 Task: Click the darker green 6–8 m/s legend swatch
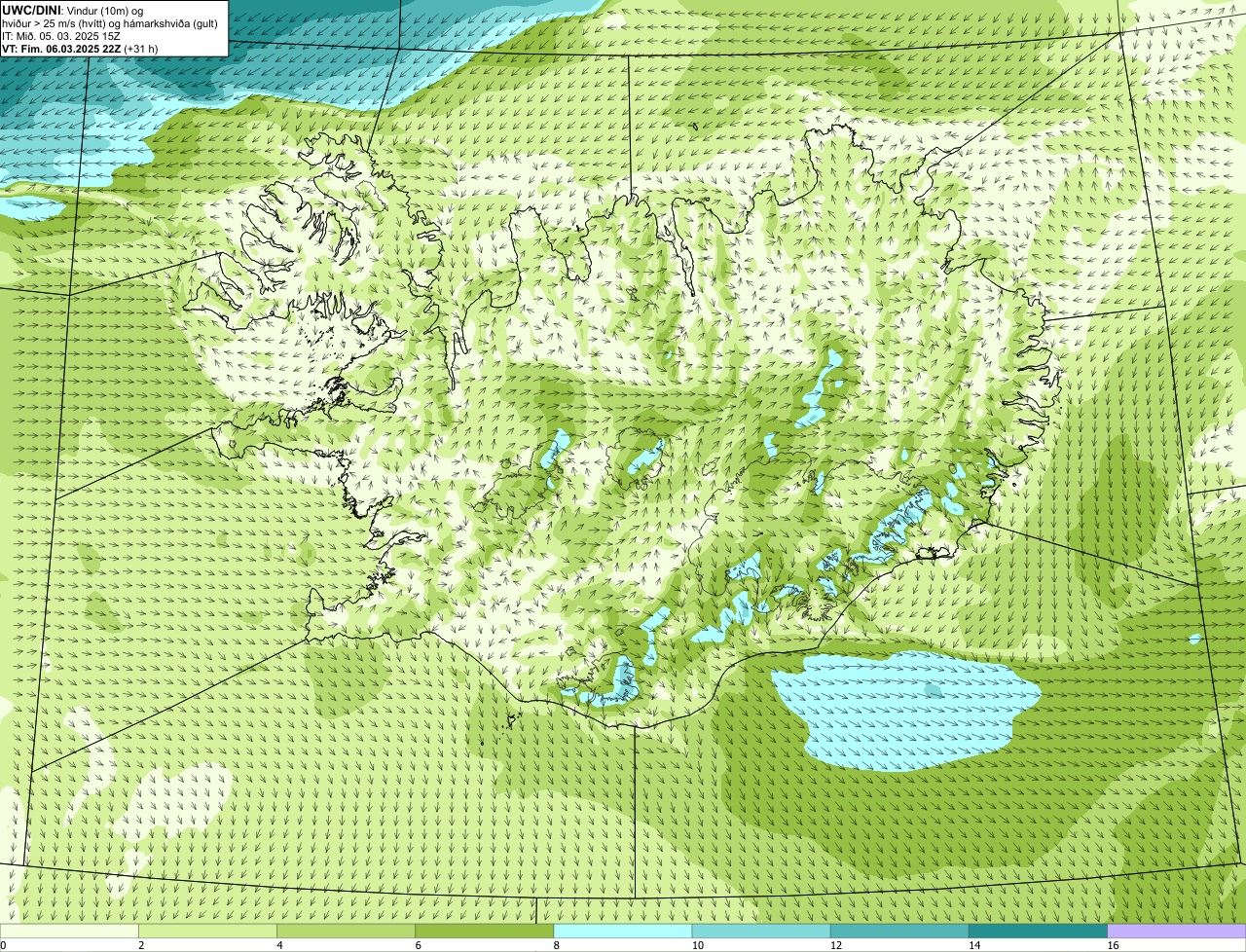(x=485, y=931)
